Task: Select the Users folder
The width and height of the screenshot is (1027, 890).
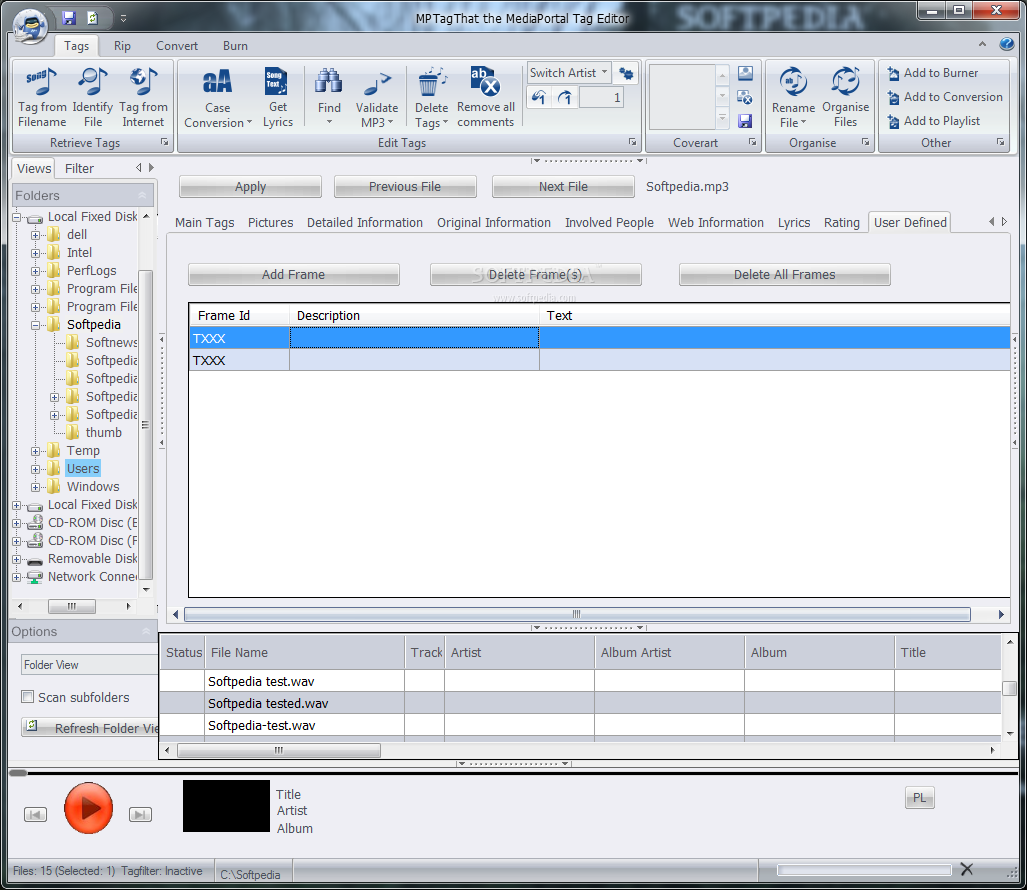Action: pyautogui.click(x=83, y=469)
